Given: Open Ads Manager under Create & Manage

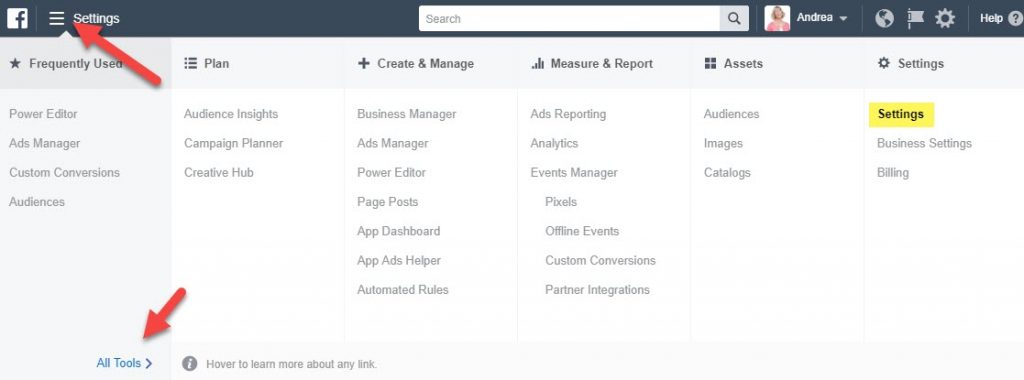Looking at the screenshot, I should pyautogui.click(x=392, y=143).
